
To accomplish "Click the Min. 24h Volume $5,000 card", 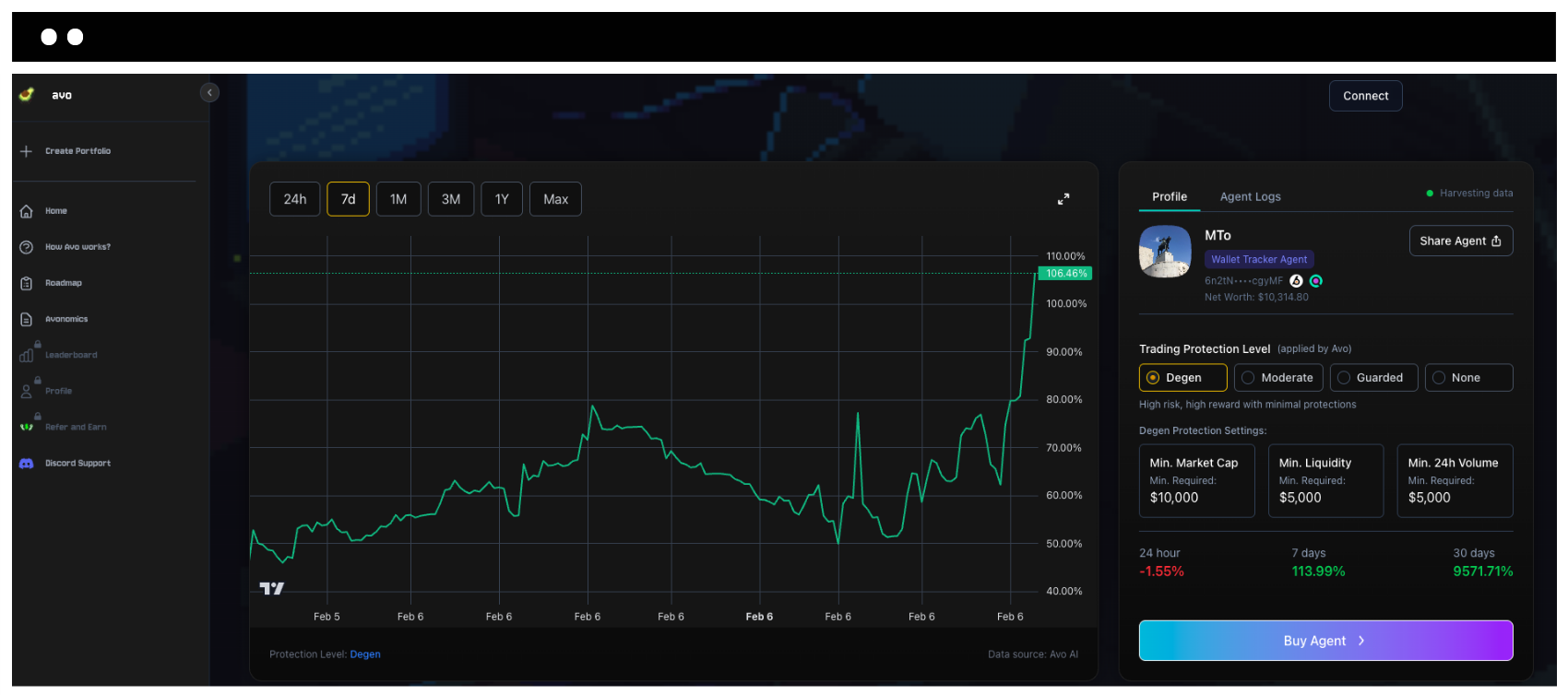I will [1455, 480].
